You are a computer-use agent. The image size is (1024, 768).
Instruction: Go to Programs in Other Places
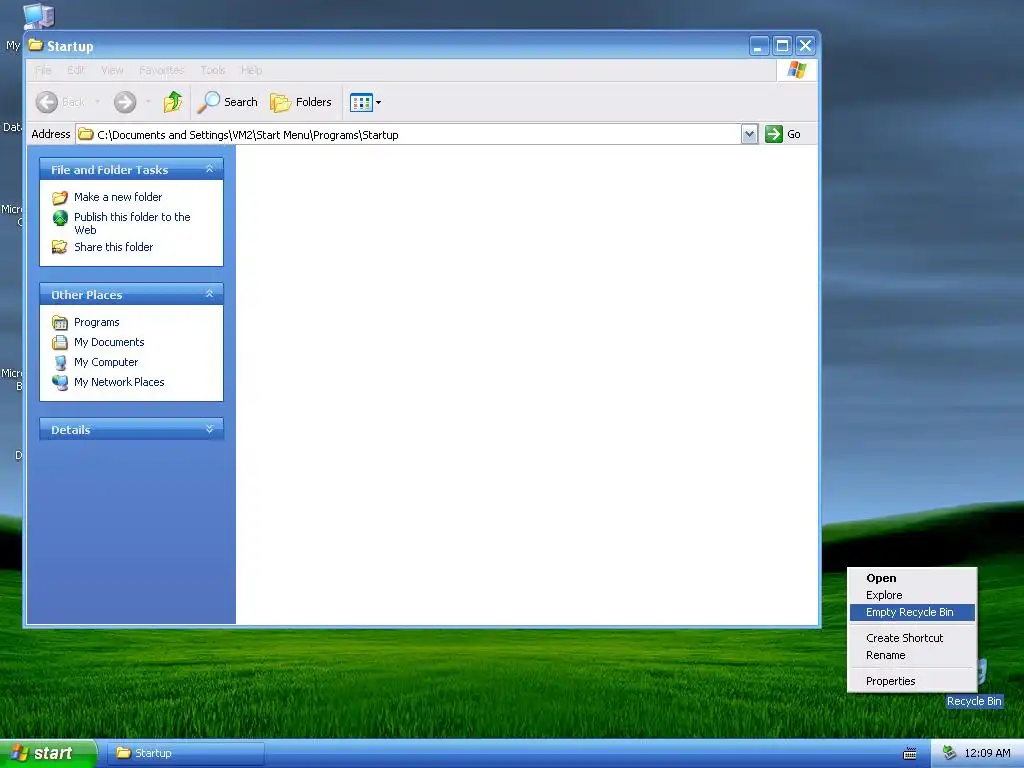click(x=97, y=322)
